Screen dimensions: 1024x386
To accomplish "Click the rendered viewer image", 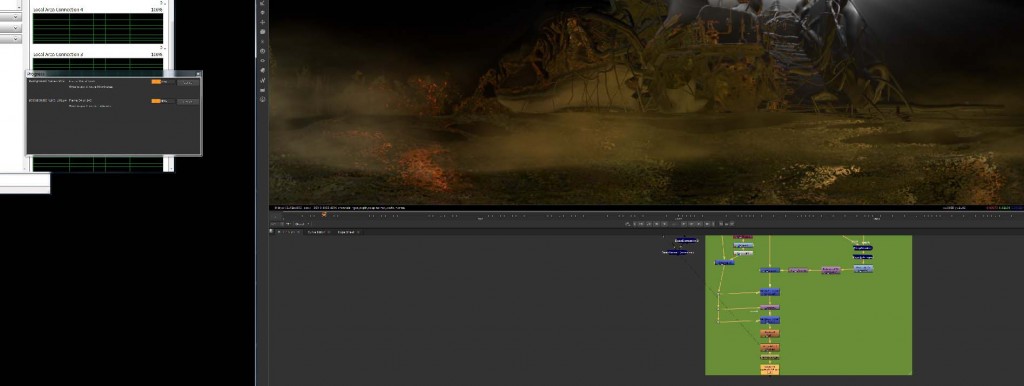I will click(x=647, y=103).
